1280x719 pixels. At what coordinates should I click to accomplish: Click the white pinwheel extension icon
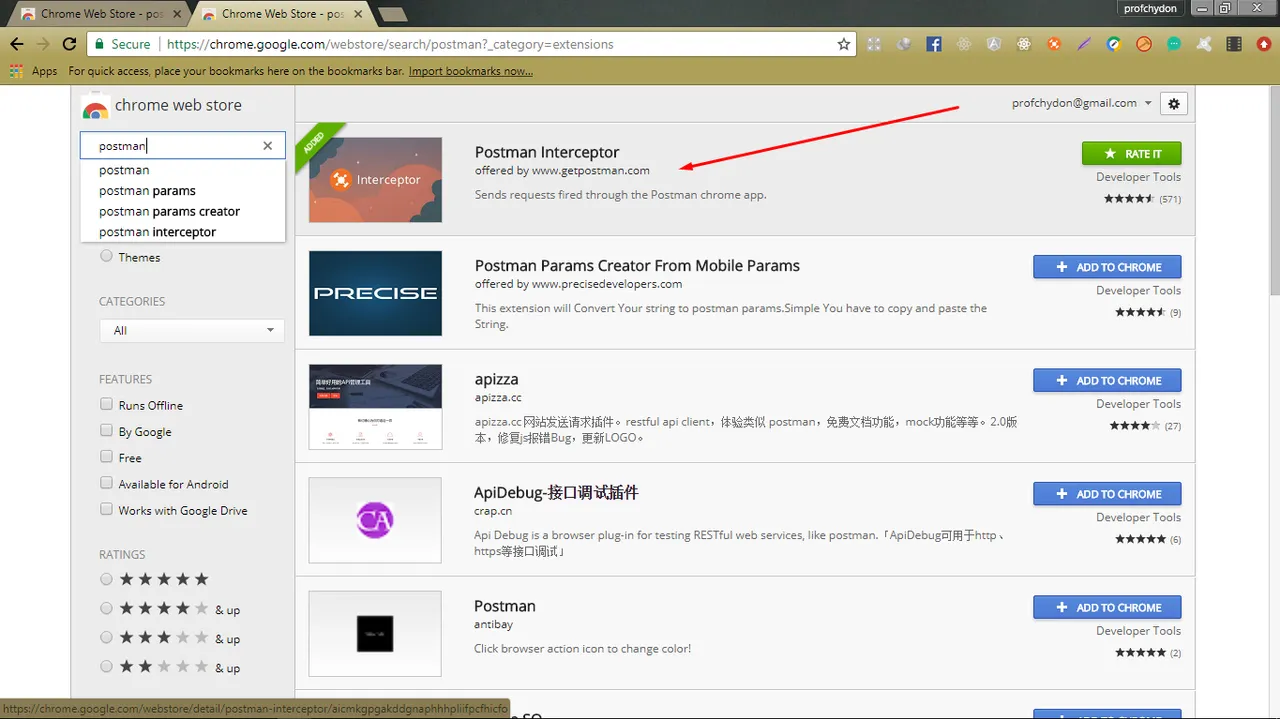pos(1204,44)
